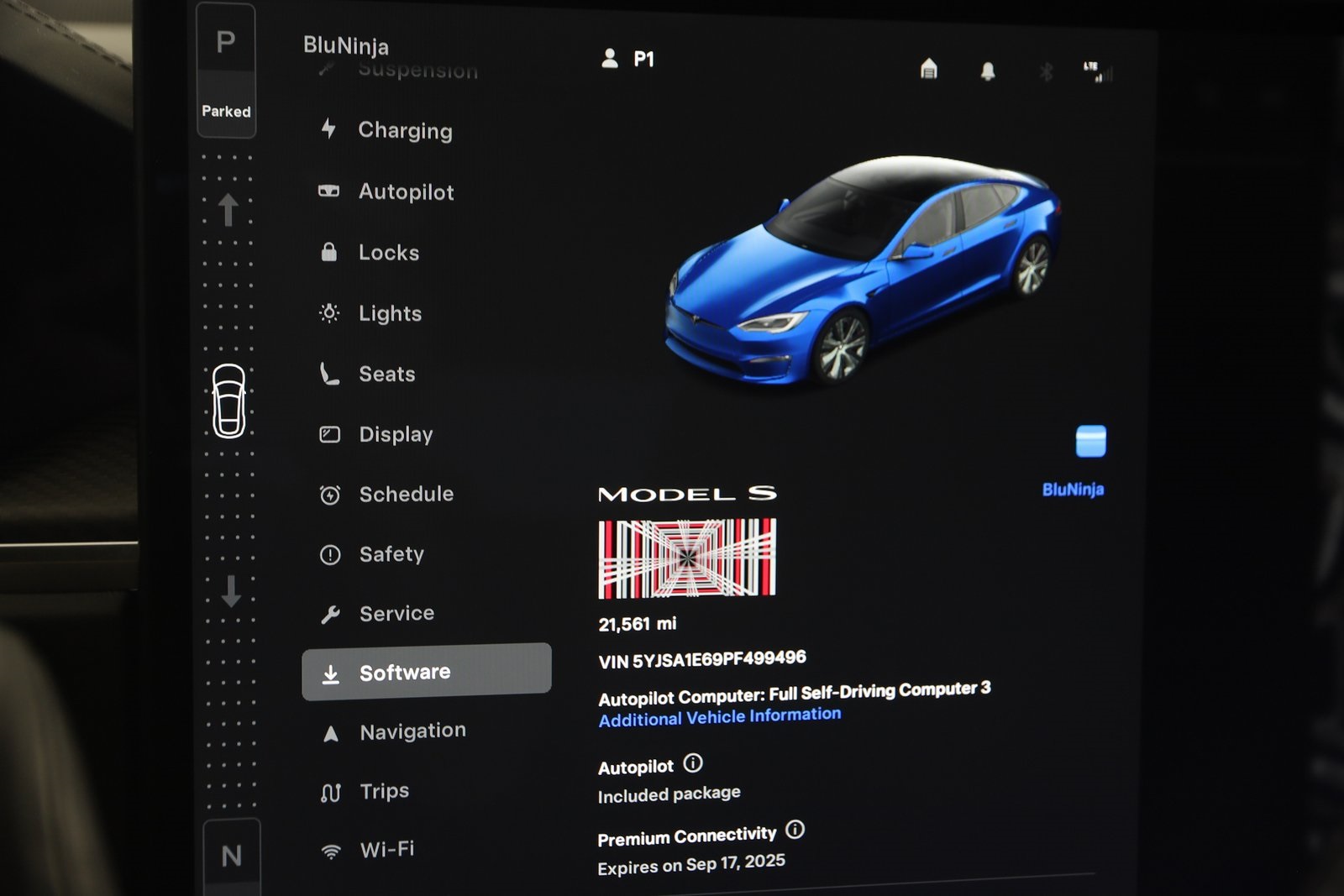This screenshot has height=896, width=1344.
Task: Tap the VIN number text
Action: (x=702, y=659)
